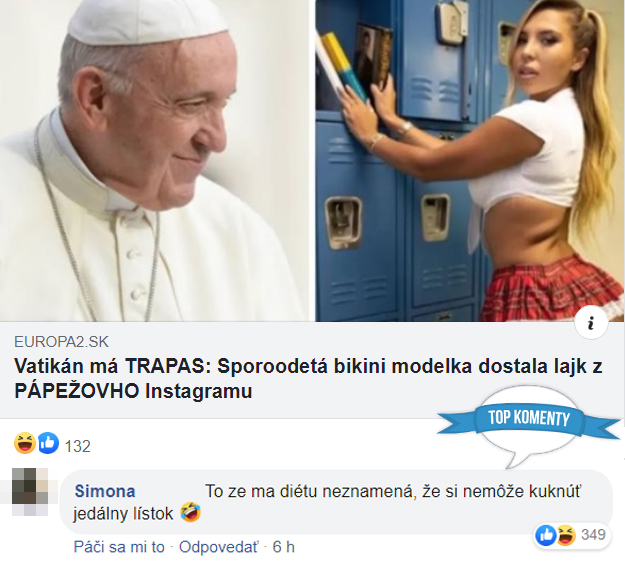Viewport: 625px width, 563px height.
Task: Click the laughing emoji after 'jedálny lístok'
Action: point(191,512)
